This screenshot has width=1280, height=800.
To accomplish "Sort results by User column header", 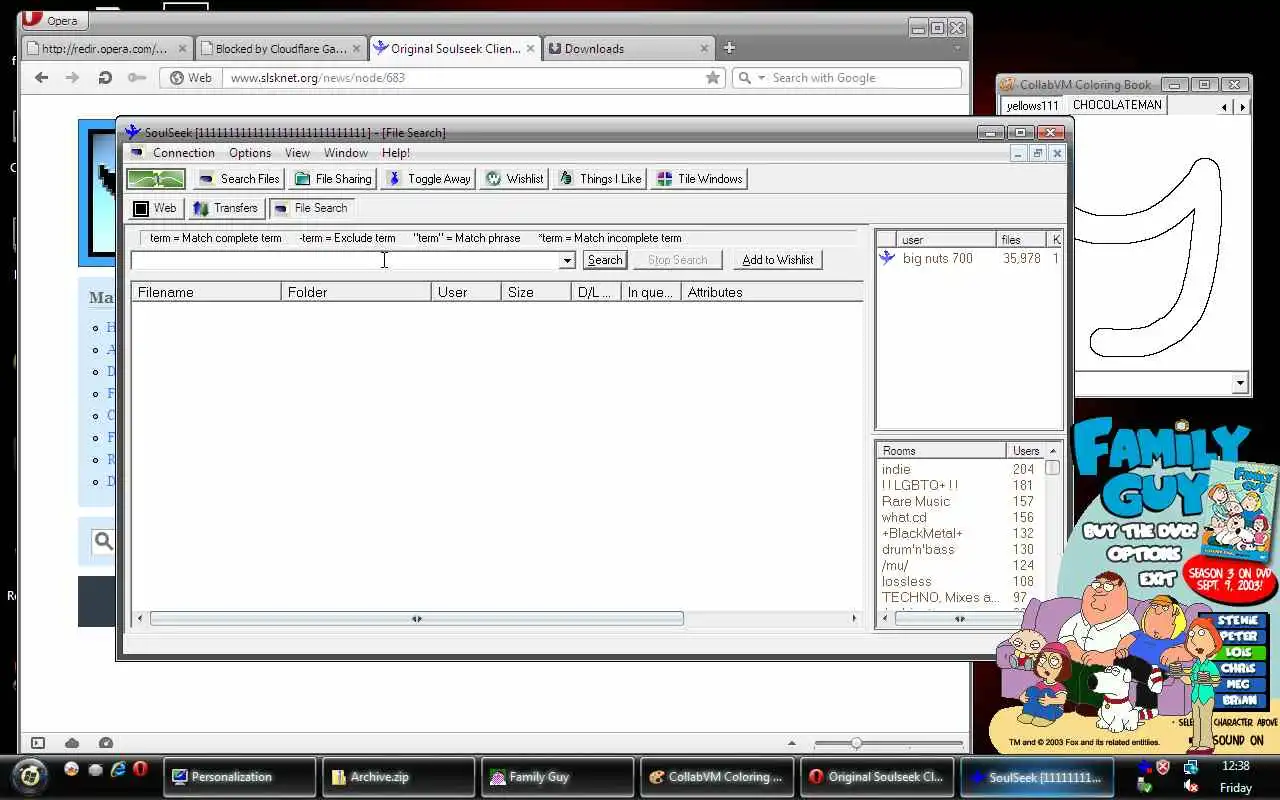I will (466, 292).
